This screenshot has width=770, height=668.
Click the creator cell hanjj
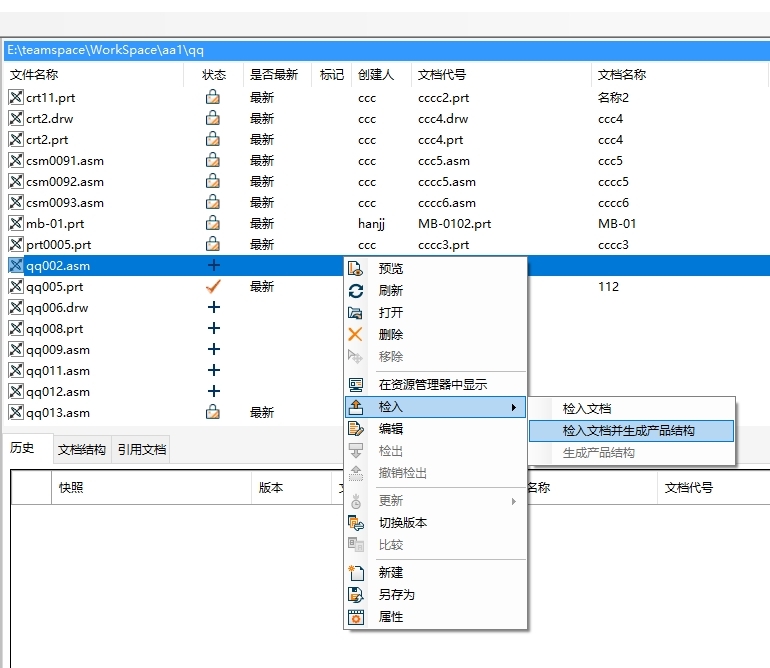(x=371, y=224)
